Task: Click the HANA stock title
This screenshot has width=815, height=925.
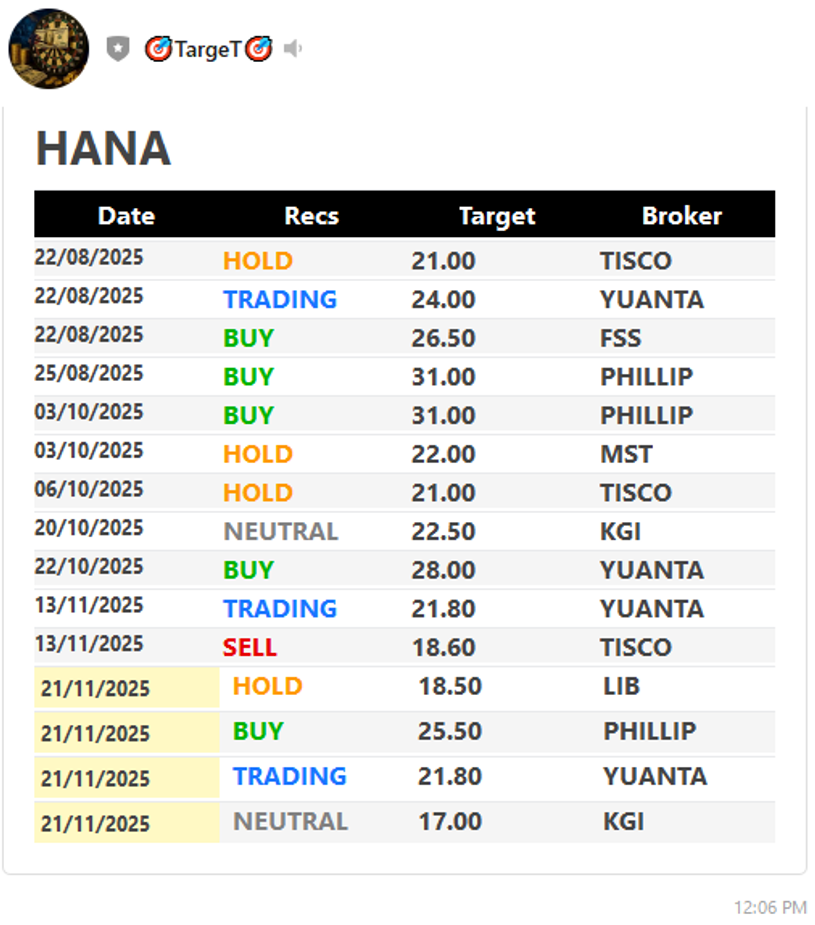Action: (103, 149)
